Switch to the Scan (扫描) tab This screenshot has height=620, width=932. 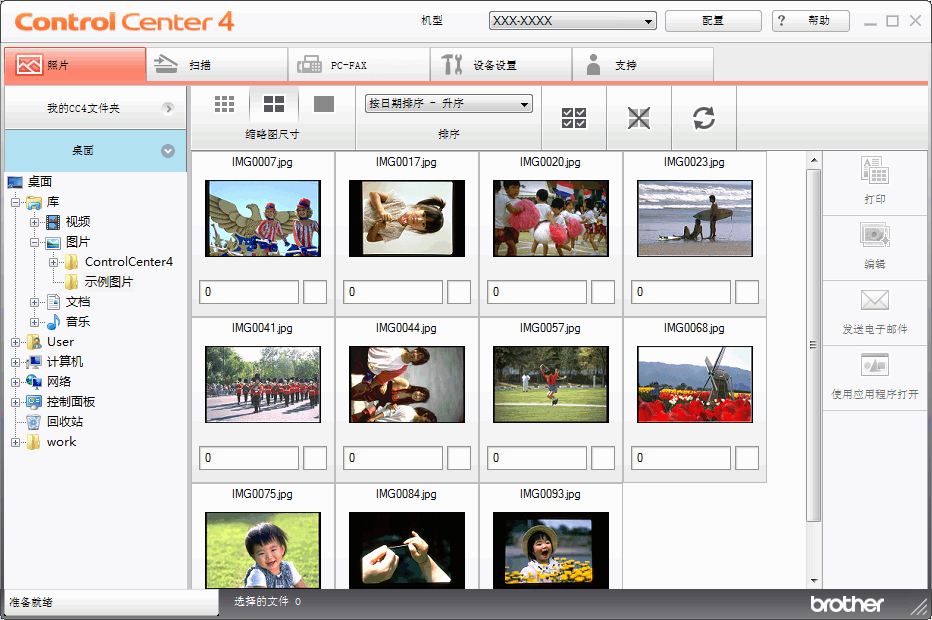217,65
